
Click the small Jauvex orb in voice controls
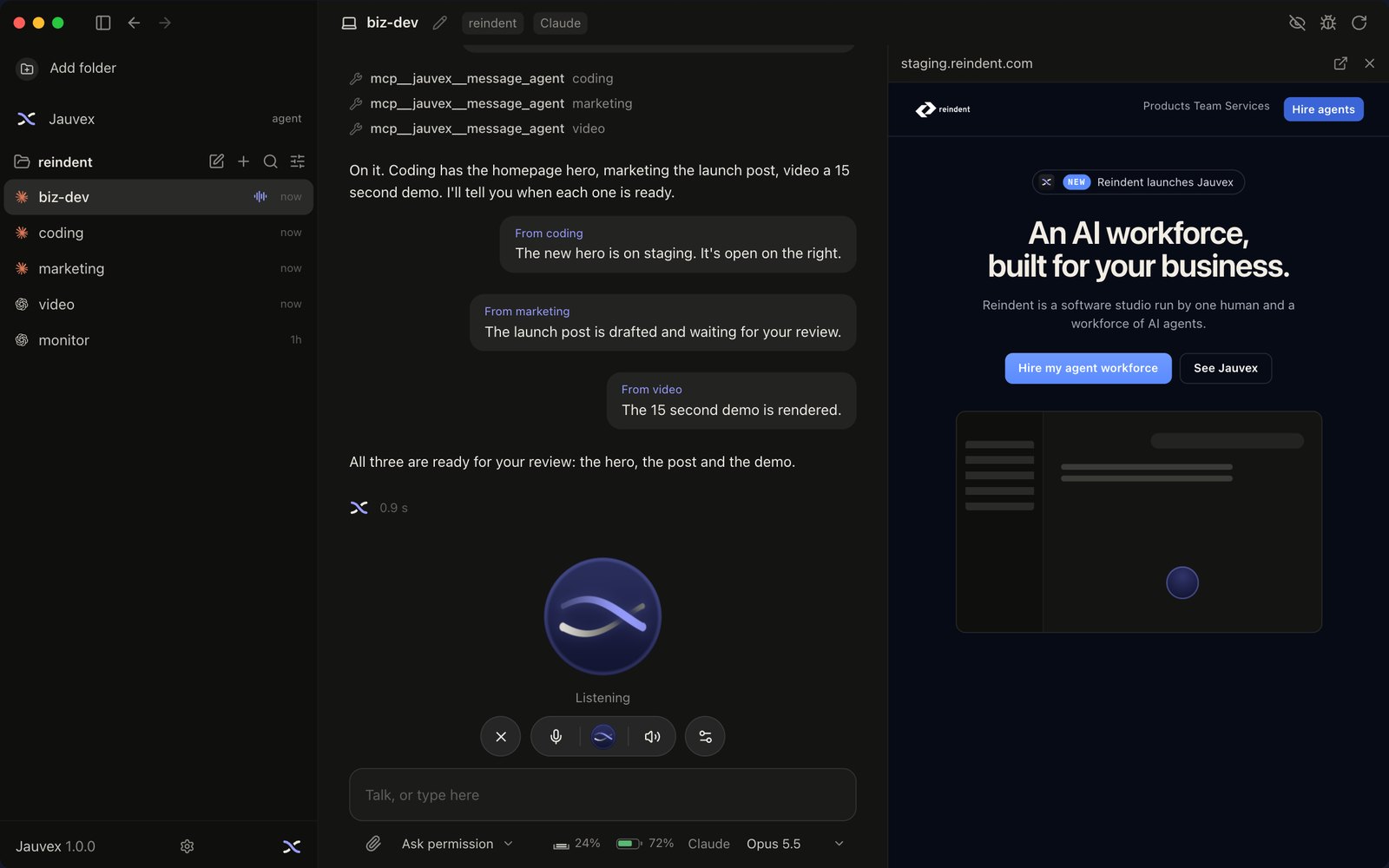602,736
